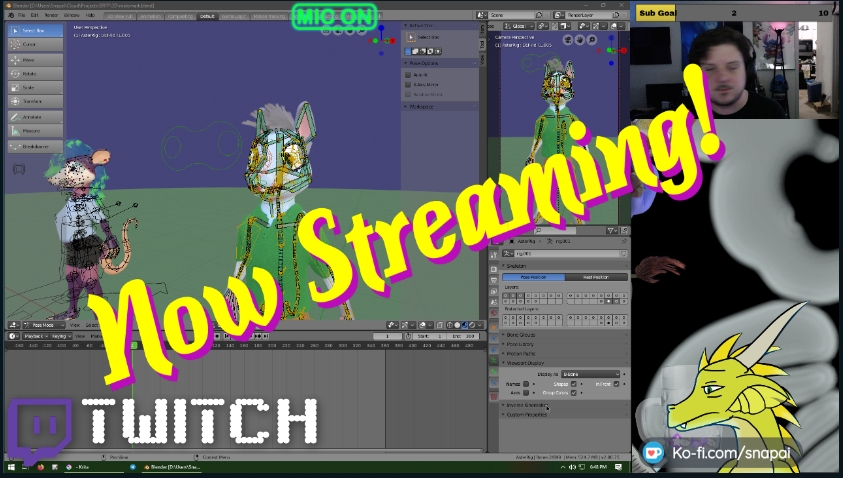Expand the Bone Groups panel
Screen dimensions: 843x478
click(x=520, y=335)
